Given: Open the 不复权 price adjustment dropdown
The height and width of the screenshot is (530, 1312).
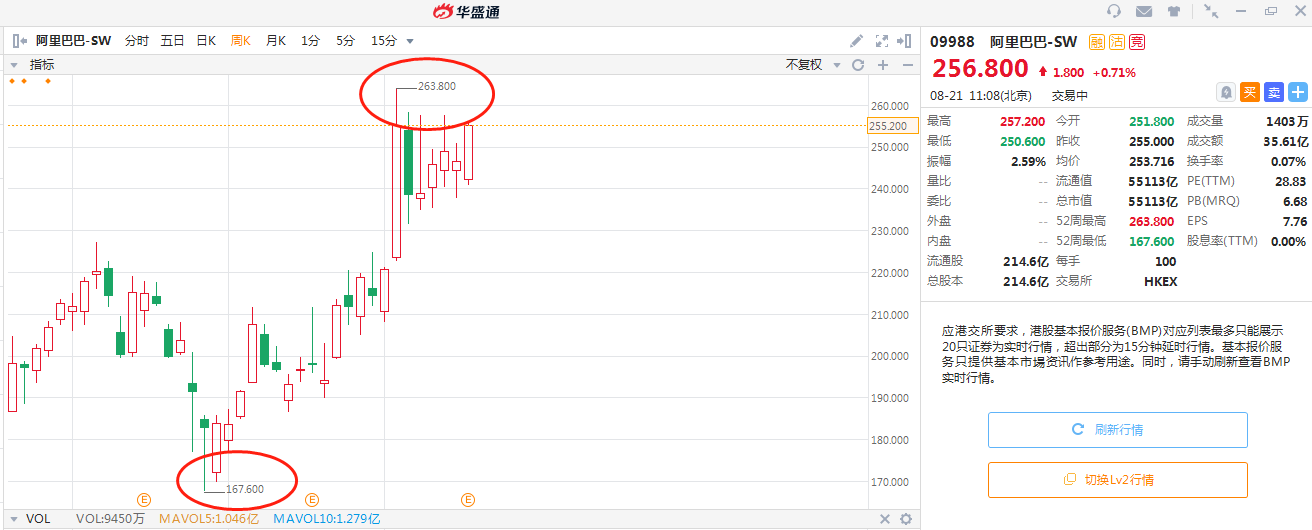Looking at the screenshot, I should (x=811, y=64).
